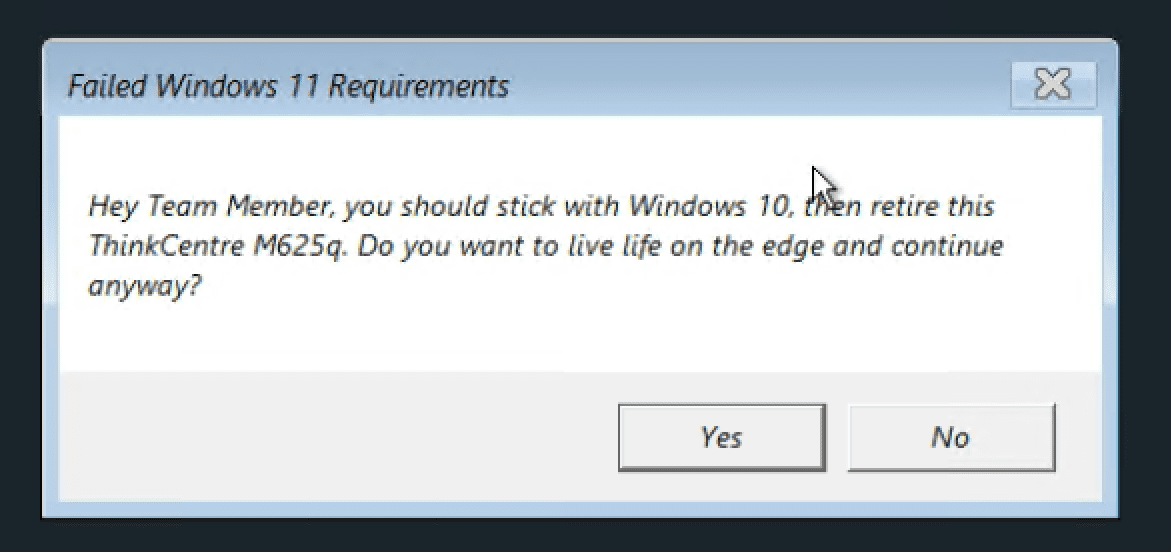Click the word "Requirements" in the title
Image resolution: width=1171 pixels, height=552 pixels.
click(418, 86)
